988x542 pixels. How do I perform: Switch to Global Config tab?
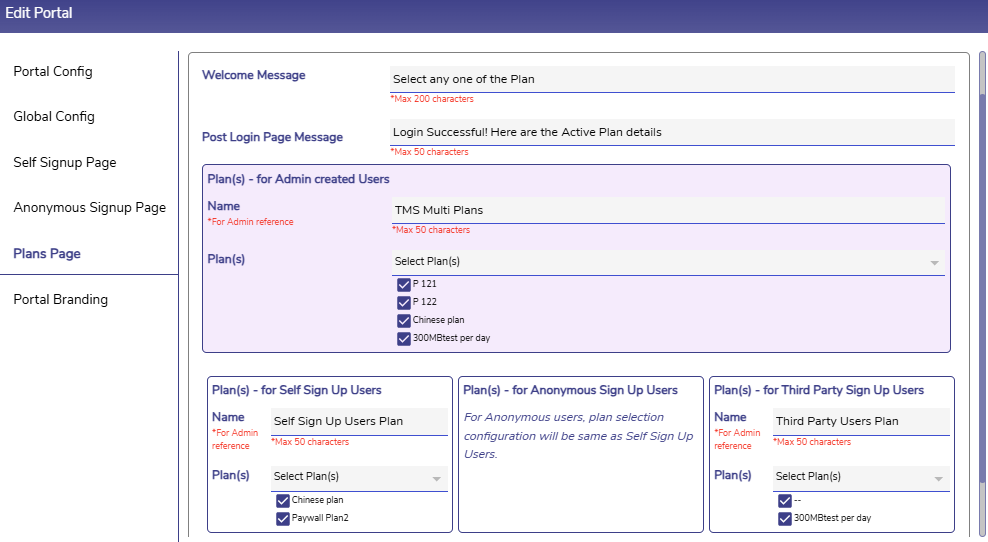point(54,117)
